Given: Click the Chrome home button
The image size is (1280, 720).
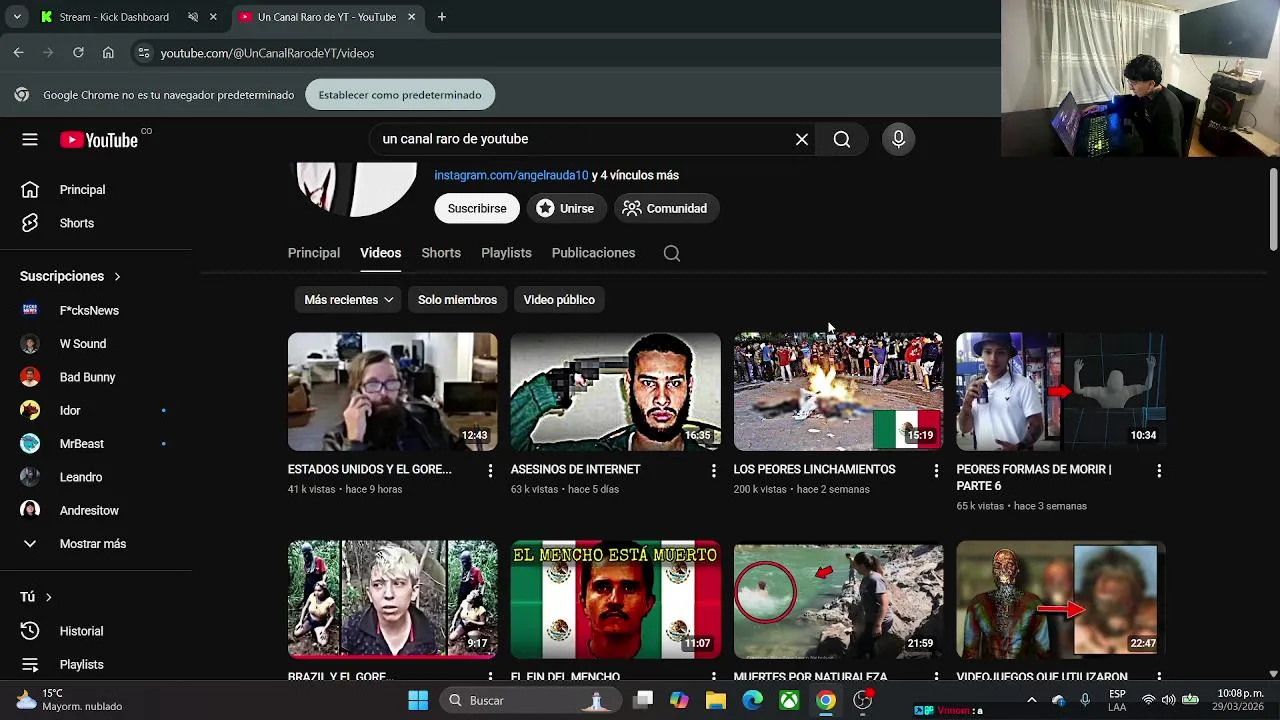Looking at the screenshot, I should (108, 53).
